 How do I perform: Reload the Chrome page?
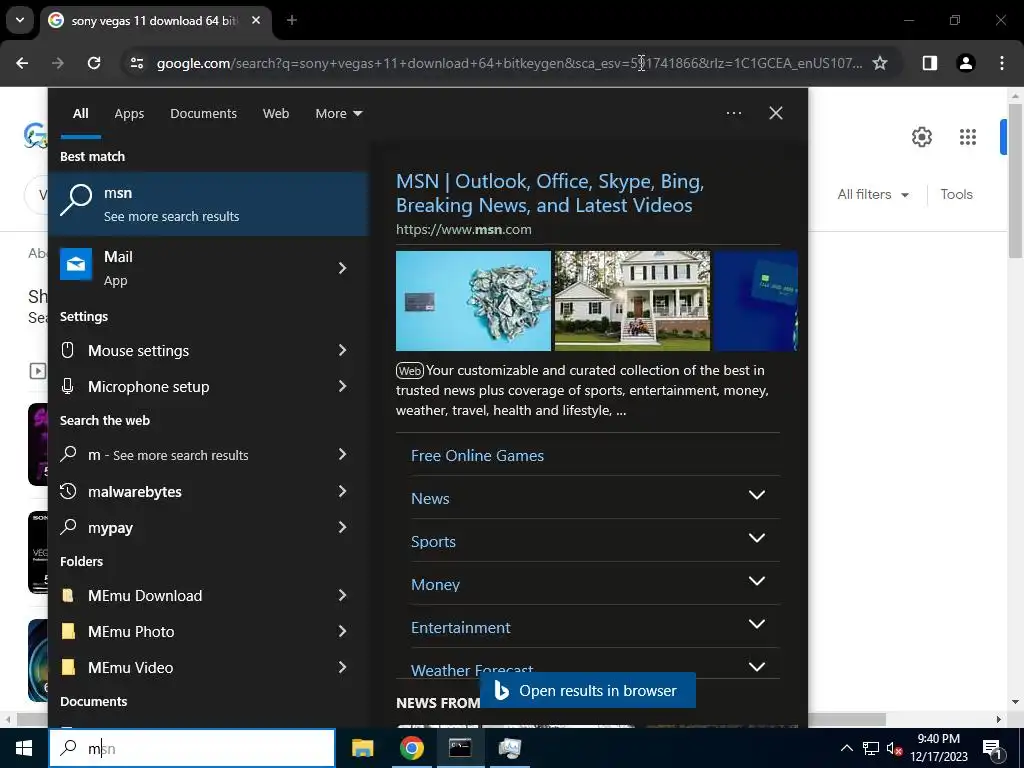(94, 63)
